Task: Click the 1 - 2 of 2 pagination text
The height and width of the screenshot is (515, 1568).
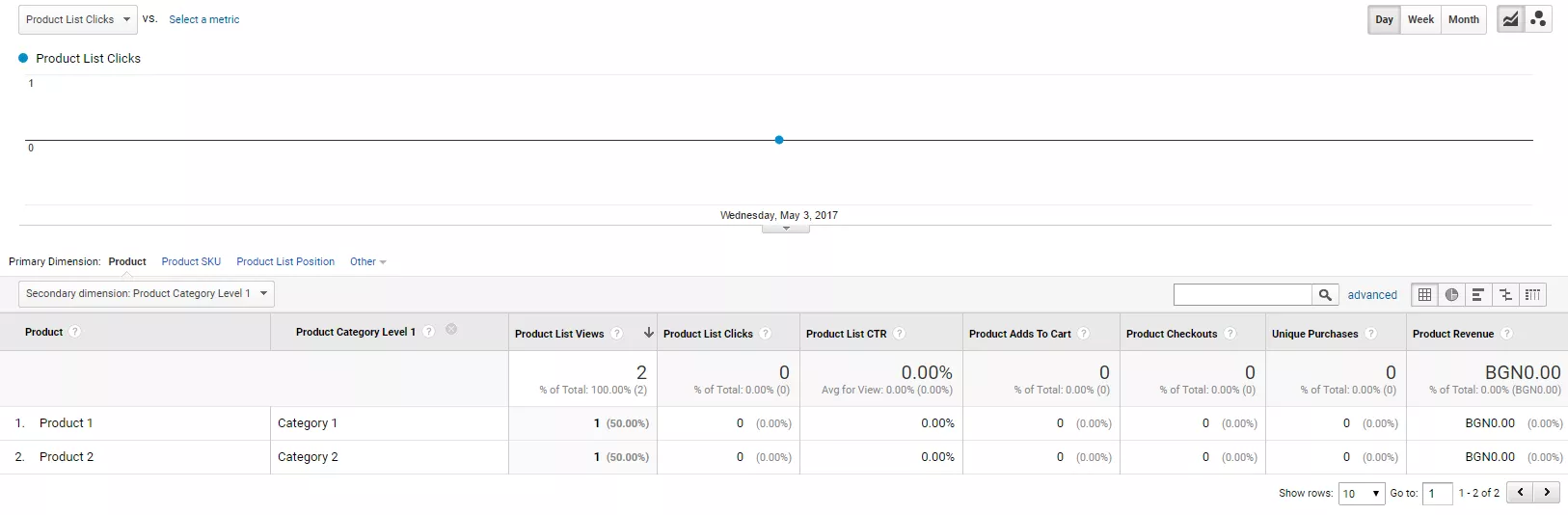Action: (1478, 493)
